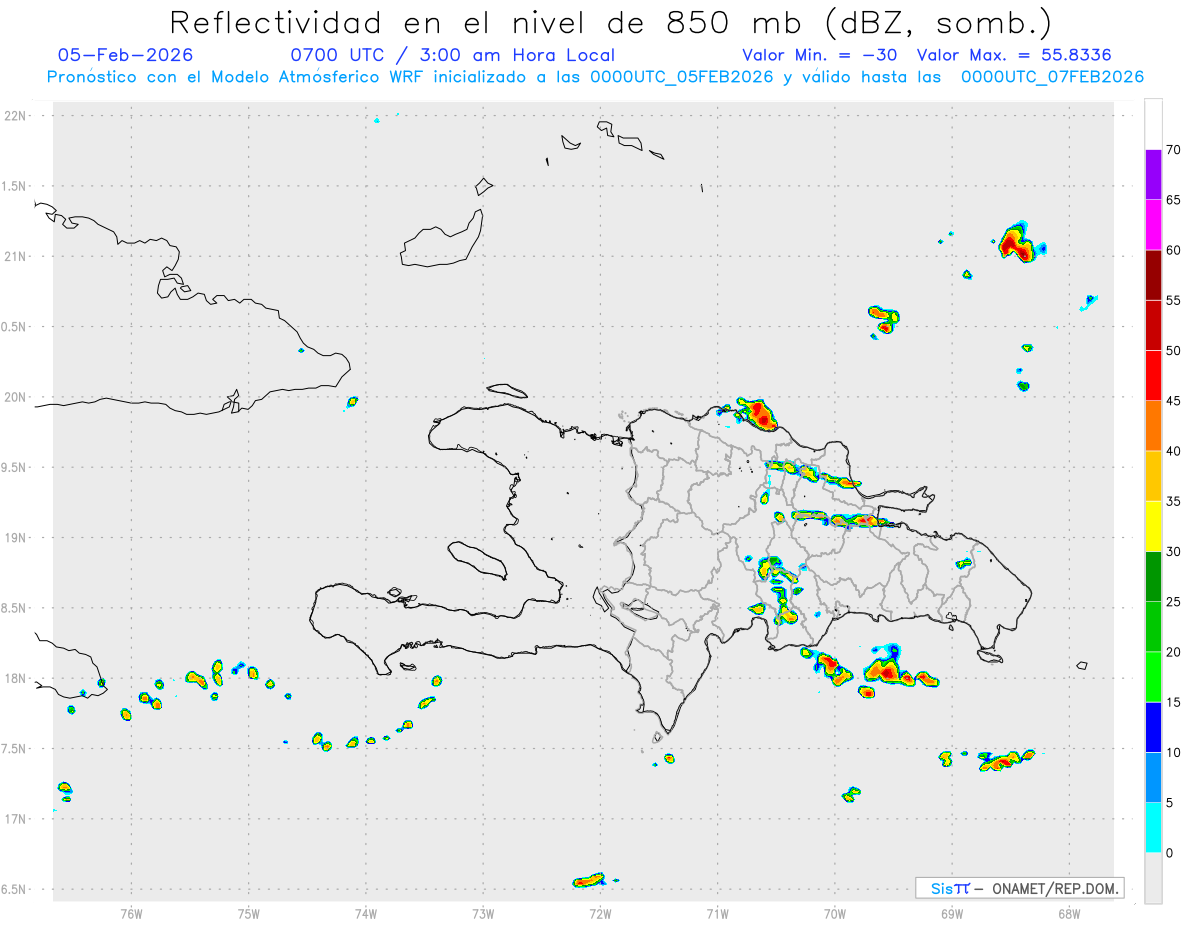Click the '68W' longitude label
The image size is (1200, 927).
[1069, 913]
